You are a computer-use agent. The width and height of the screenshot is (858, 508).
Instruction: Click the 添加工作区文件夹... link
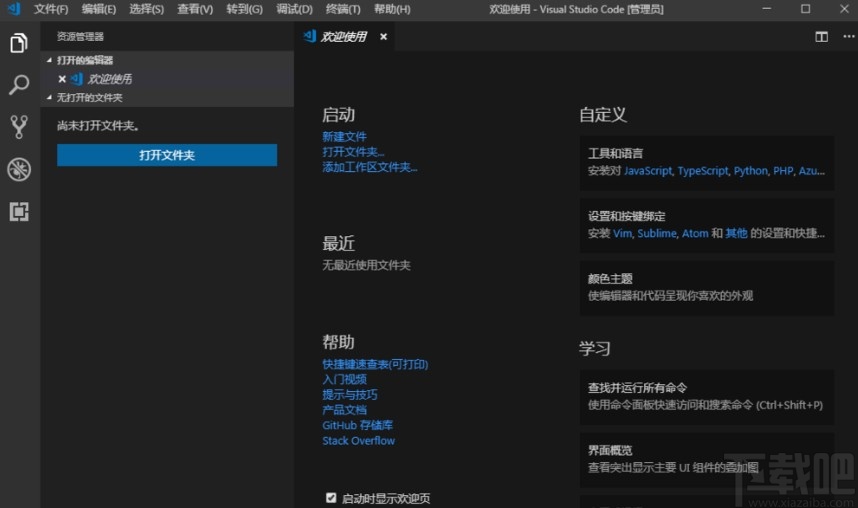tap(369, 167)
